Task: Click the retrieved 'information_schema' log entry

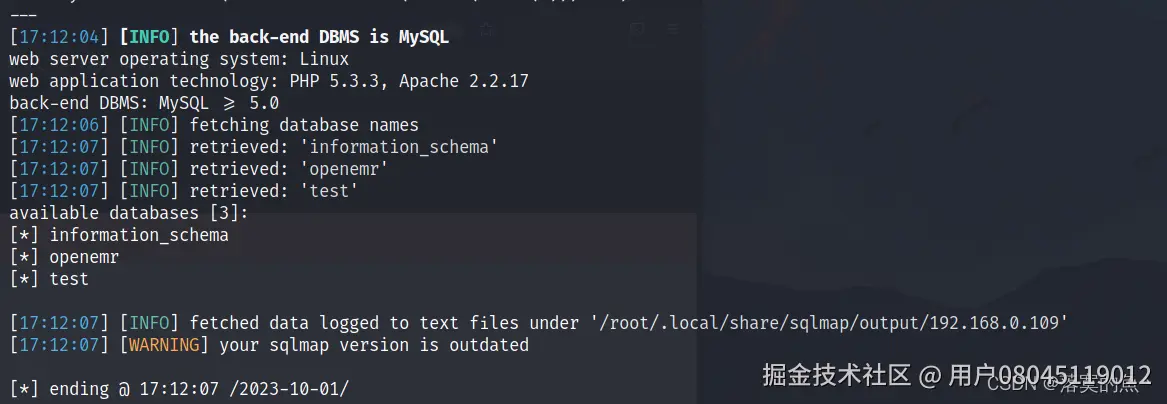Action: [x=344, y=147]
